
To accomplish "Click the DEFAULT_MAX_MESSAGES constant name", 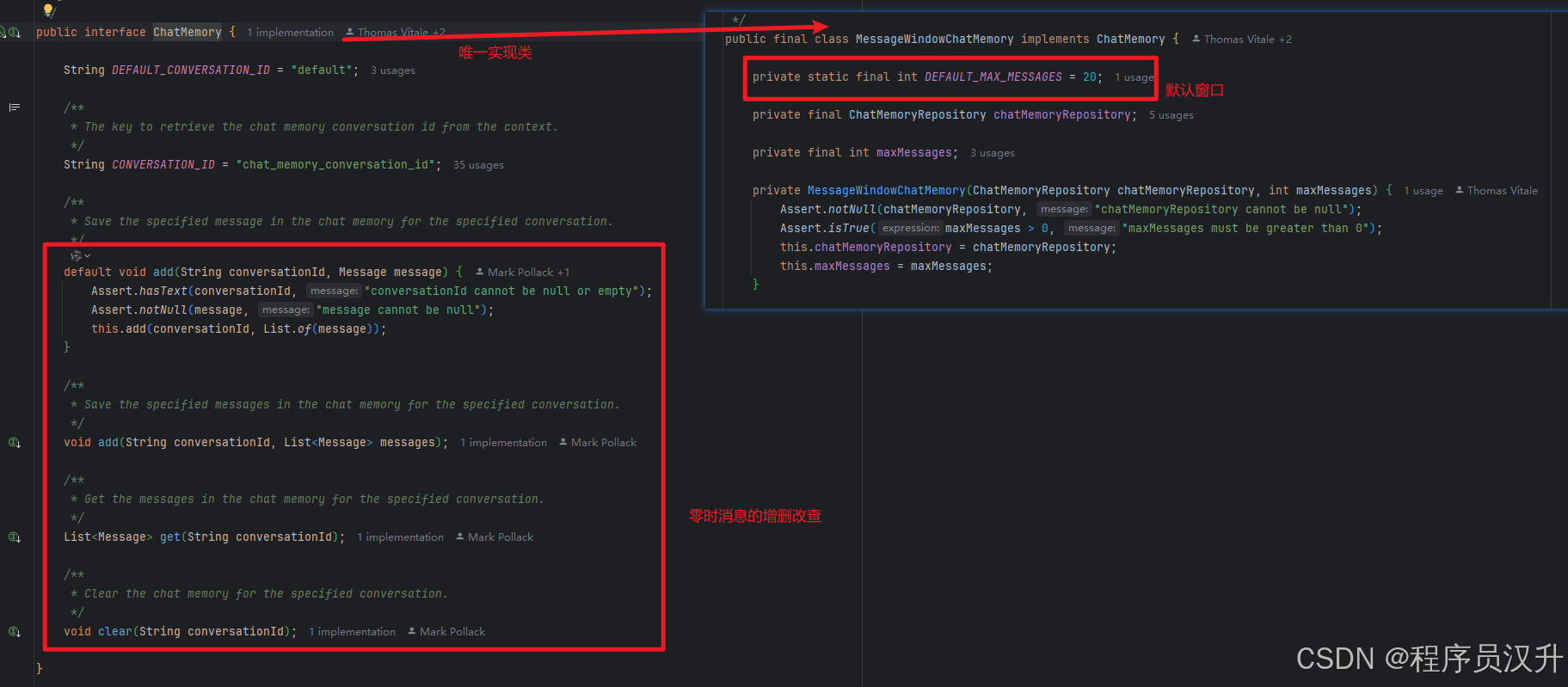I will (x=993, y=77).
